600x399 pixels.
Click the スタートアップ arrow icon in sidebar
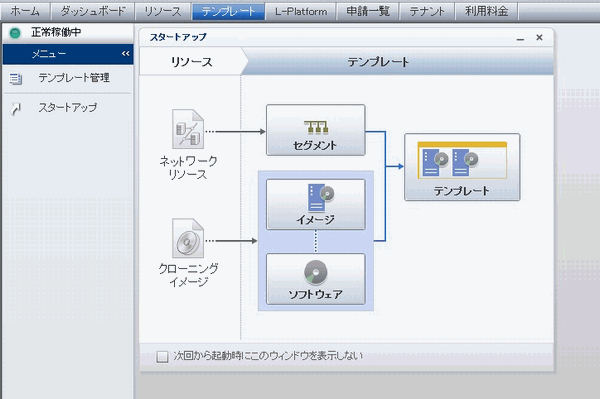click(16, 109)
